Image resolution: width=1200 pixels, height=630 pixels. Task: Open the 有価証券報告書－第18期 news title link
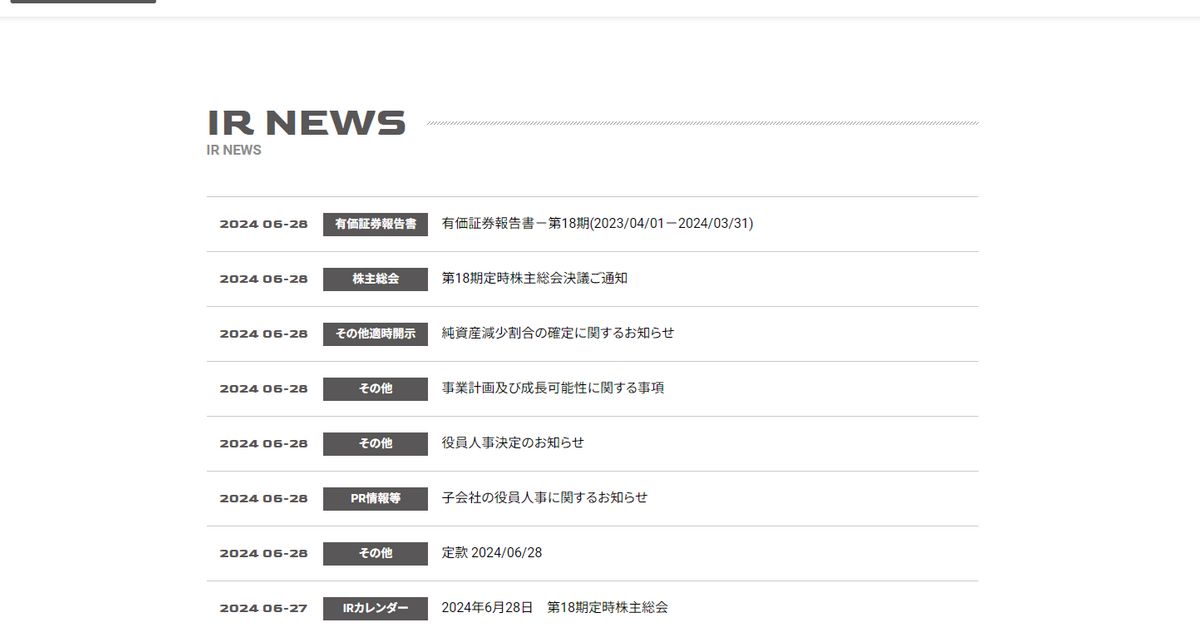pos(597,223)
